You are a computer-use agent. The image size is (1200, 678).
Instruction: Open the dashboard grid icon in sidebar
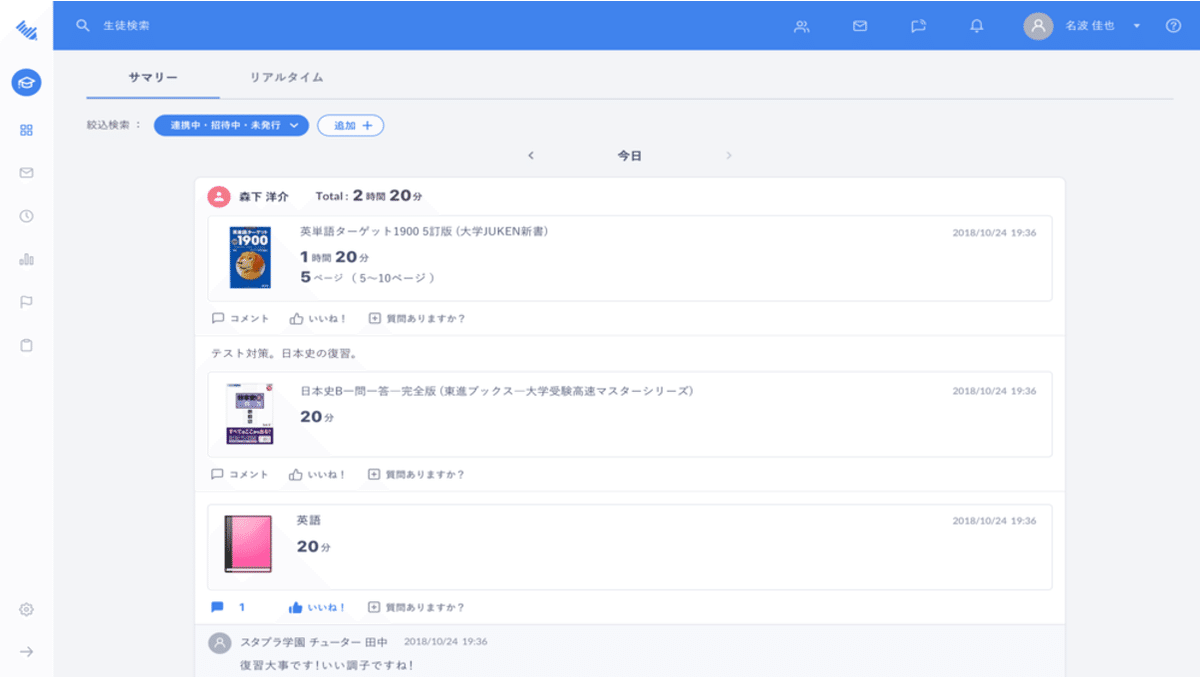coord(25,129)
